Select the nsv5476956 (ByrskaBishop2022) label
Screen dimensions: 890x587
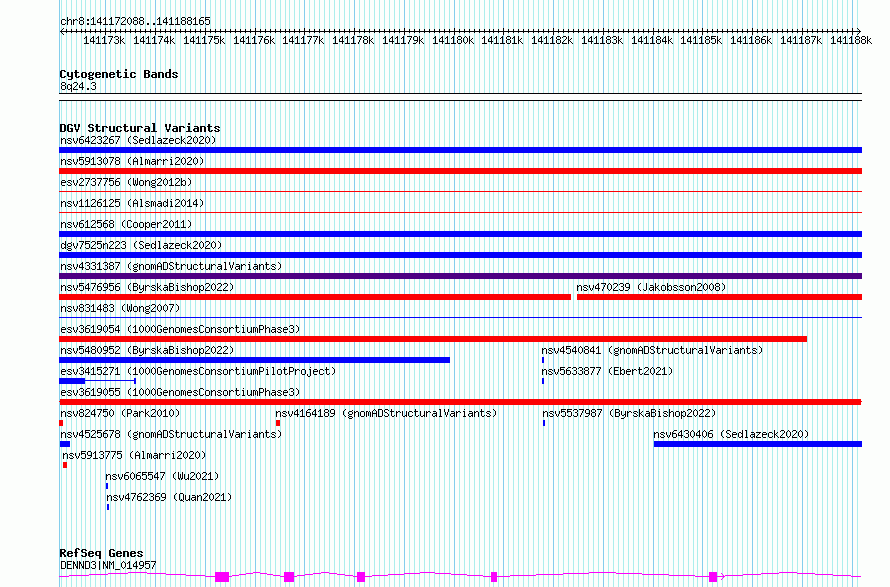[x=147, y=287]
